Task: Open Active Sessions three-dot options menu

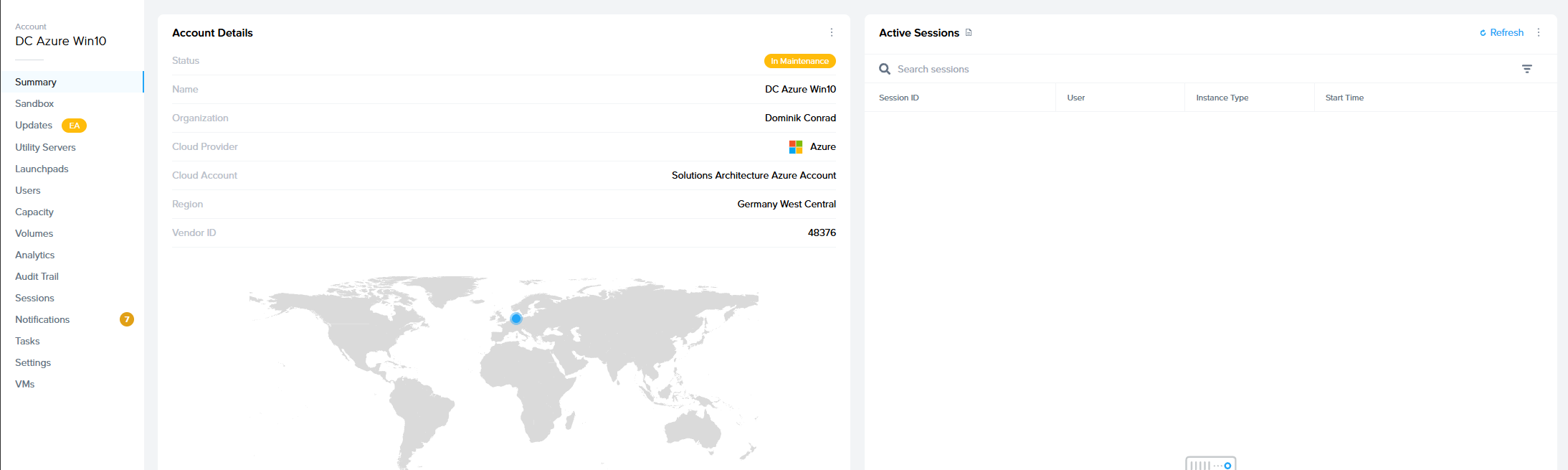Action: point(1538,32)
